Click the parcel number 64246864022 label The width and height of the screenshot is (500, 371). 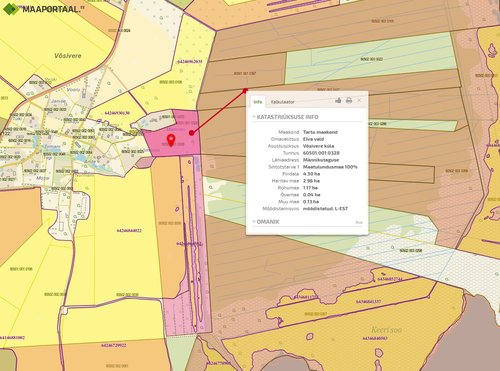tap(129, 230)
